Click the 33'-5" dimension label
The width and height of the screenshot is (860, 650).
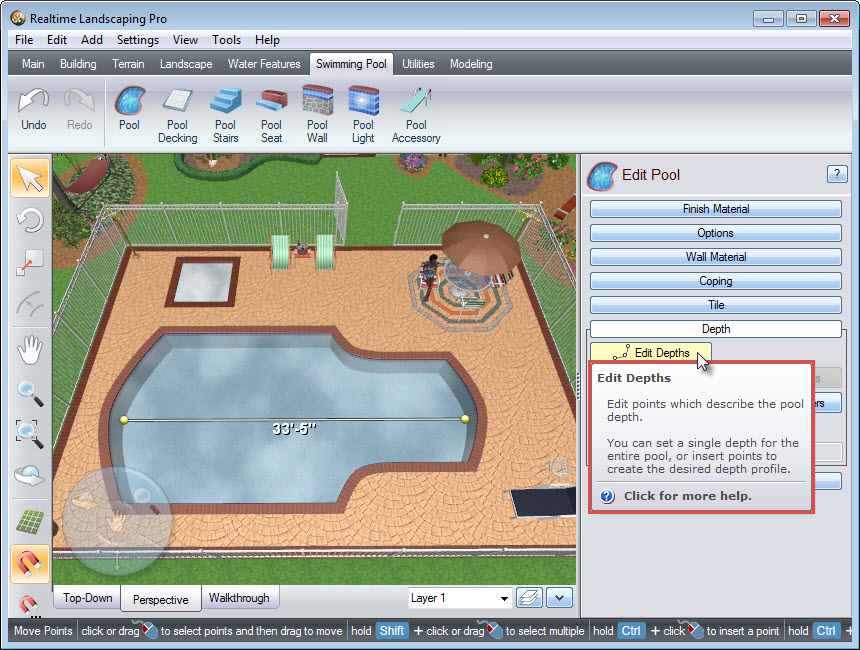click(295, 428)
